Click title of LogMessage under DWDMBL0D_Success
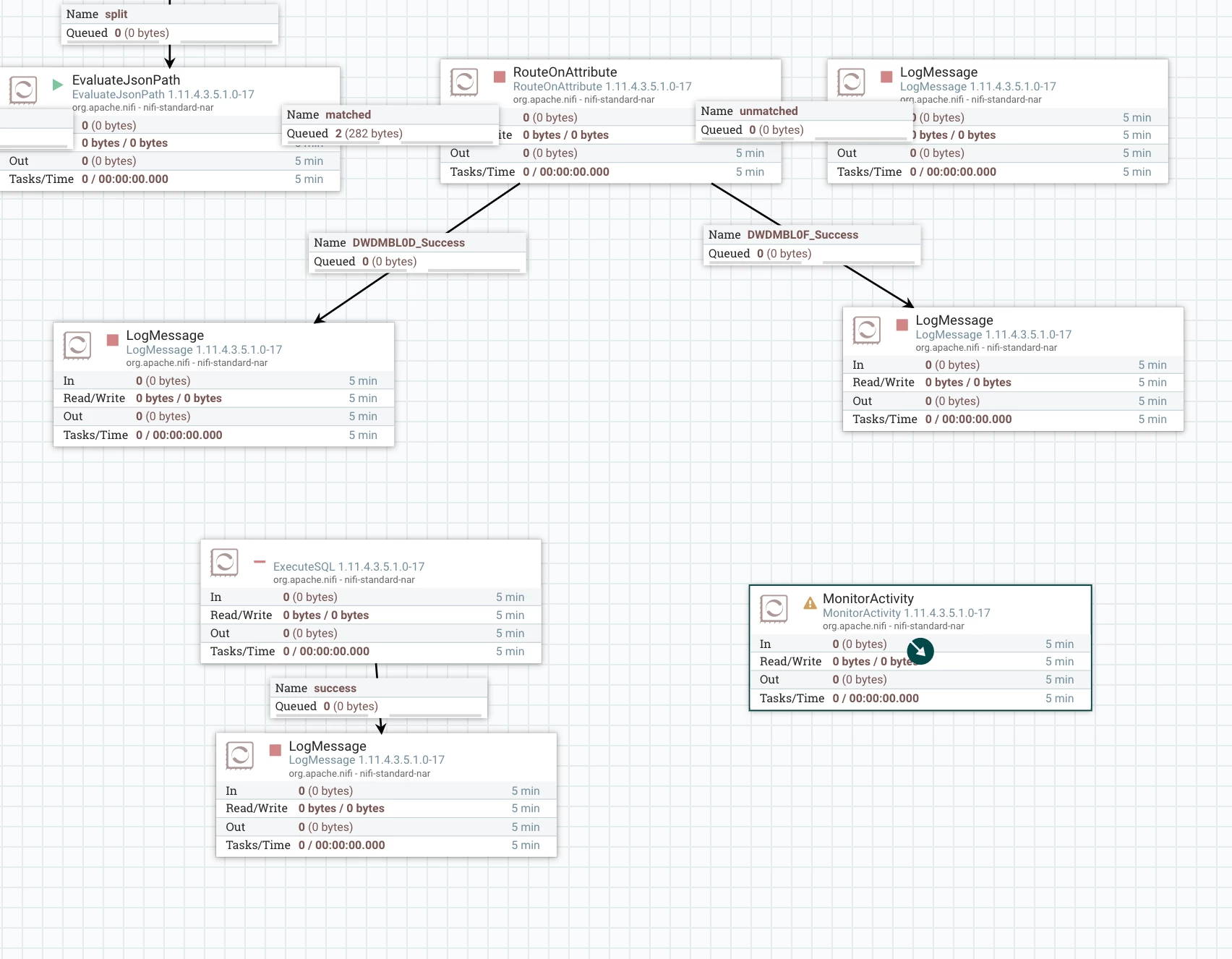 [165, 336]
